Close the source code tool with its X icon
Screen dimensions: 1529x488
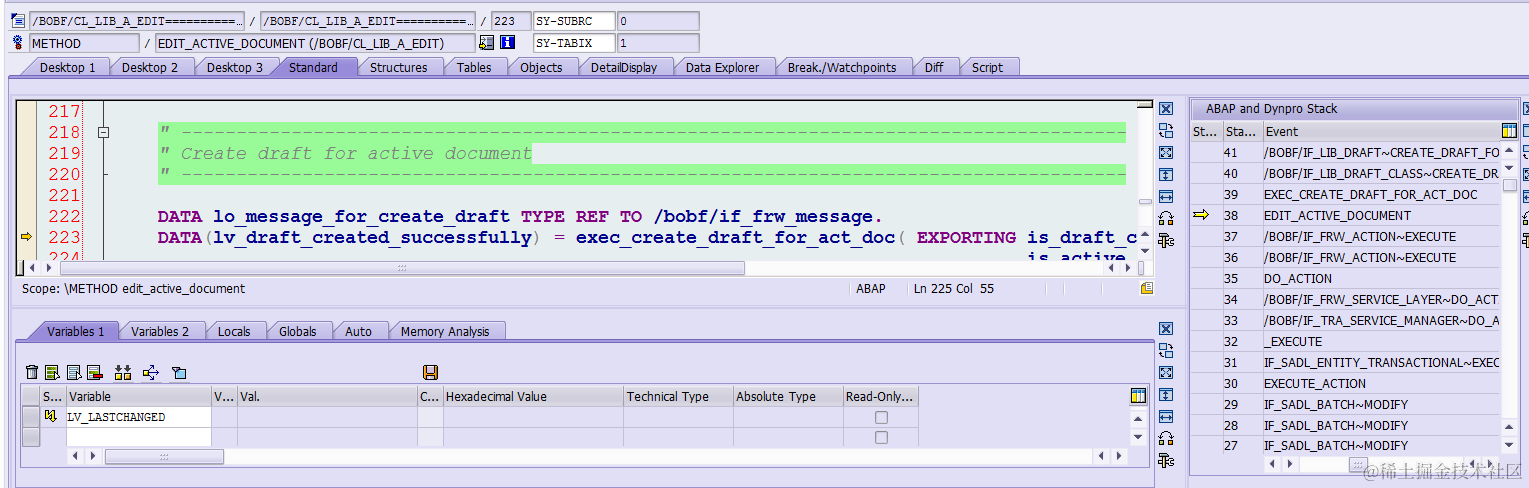pos(1166,109)
